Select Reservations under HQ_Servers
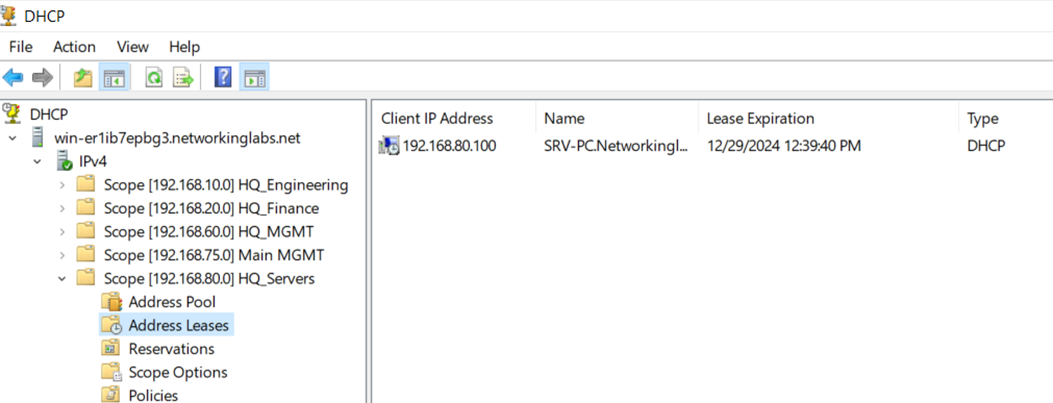Screen dimensions: 1053x403 click(x=171, y=349)
